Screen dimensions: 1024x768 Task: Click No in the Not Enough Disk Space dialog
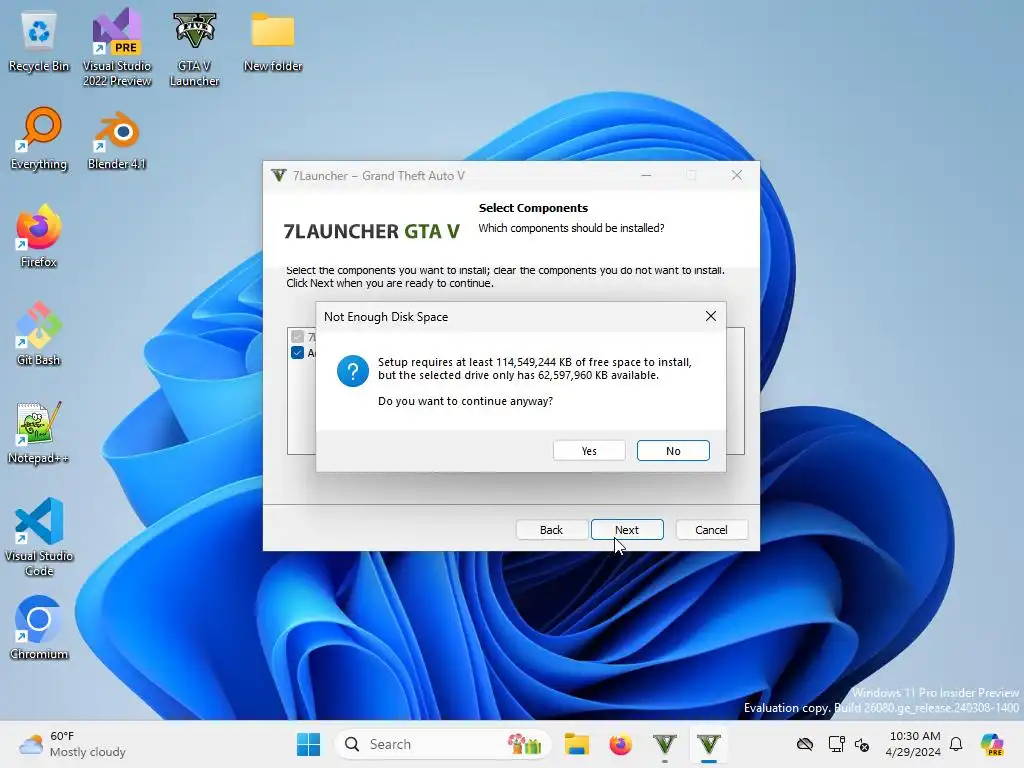pyautogui.click(x=673, y=451)
